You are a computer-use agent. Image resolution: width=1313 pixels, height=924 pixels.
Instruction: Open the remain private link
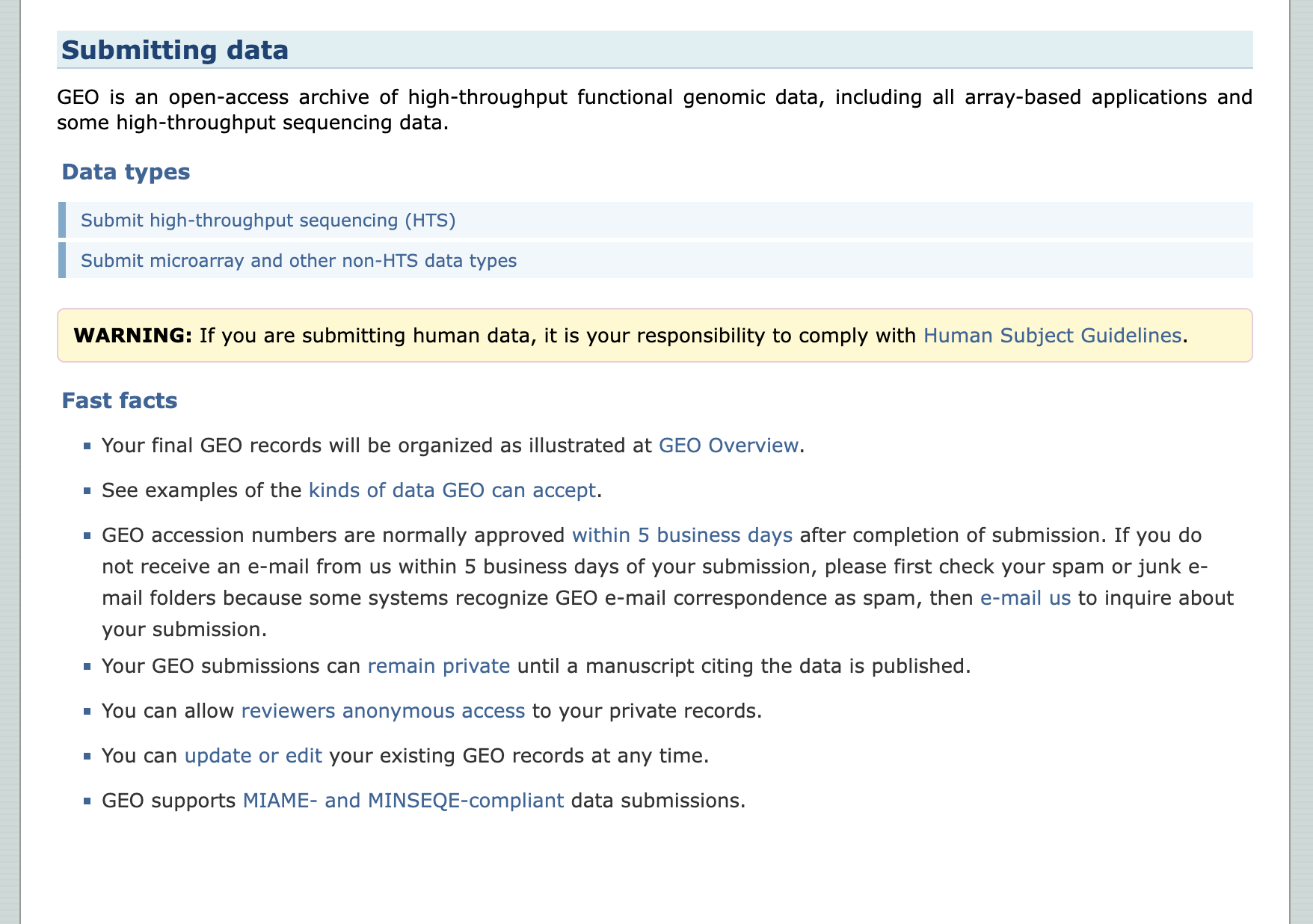coord(439,665)
